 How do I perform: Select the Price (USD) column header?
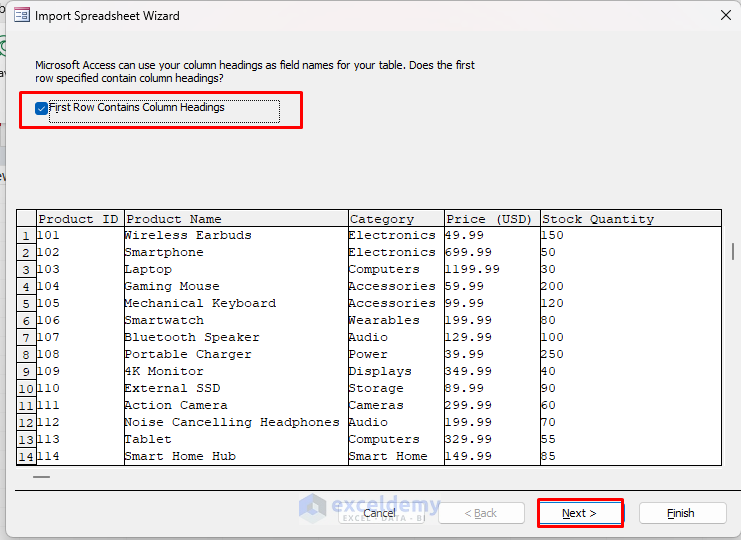[492, 219]
